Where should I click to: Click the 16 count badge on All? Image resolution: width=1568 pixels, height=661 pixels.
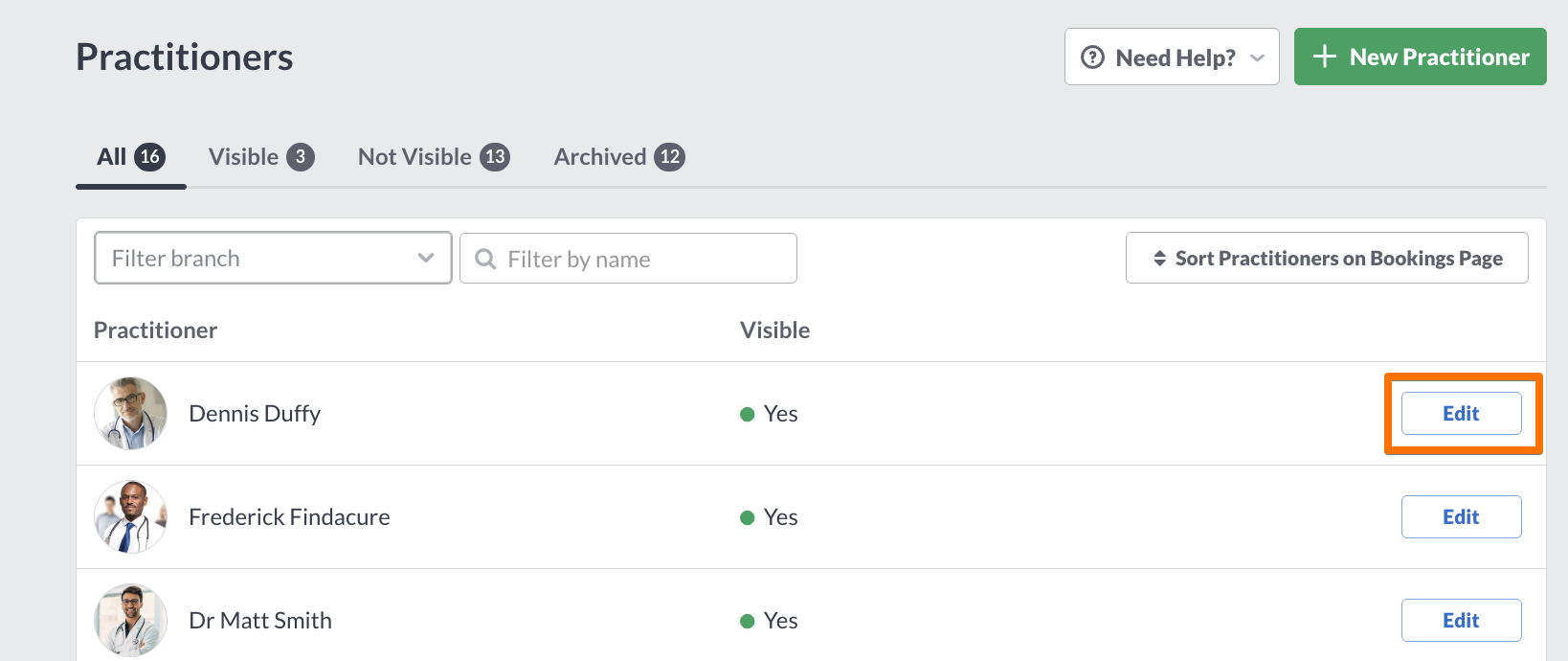click(x=150, y=157)
